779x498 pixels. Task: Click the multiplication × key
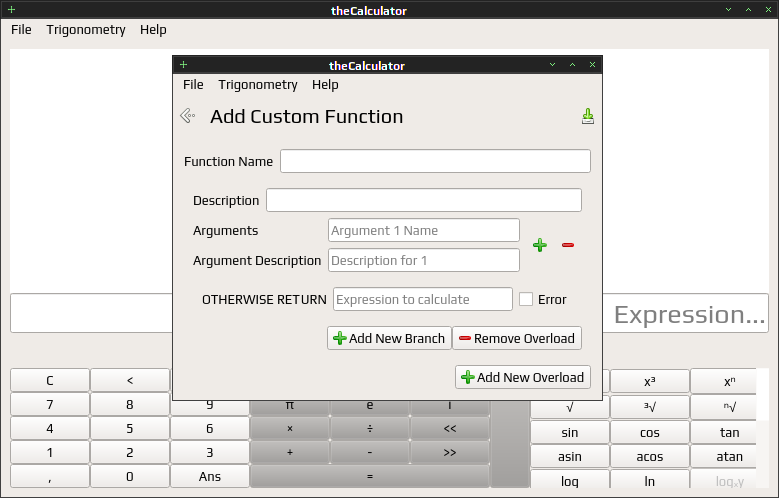tap(290, 428)
